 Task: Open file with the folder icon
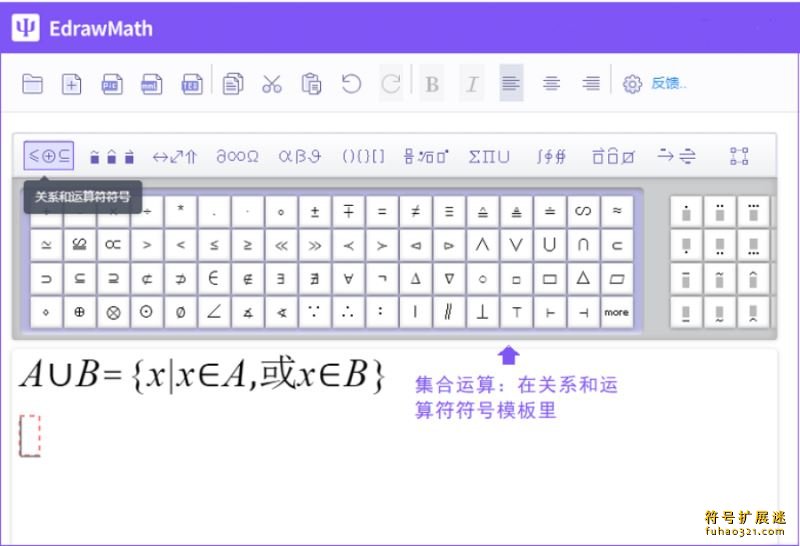click(33, 84)
